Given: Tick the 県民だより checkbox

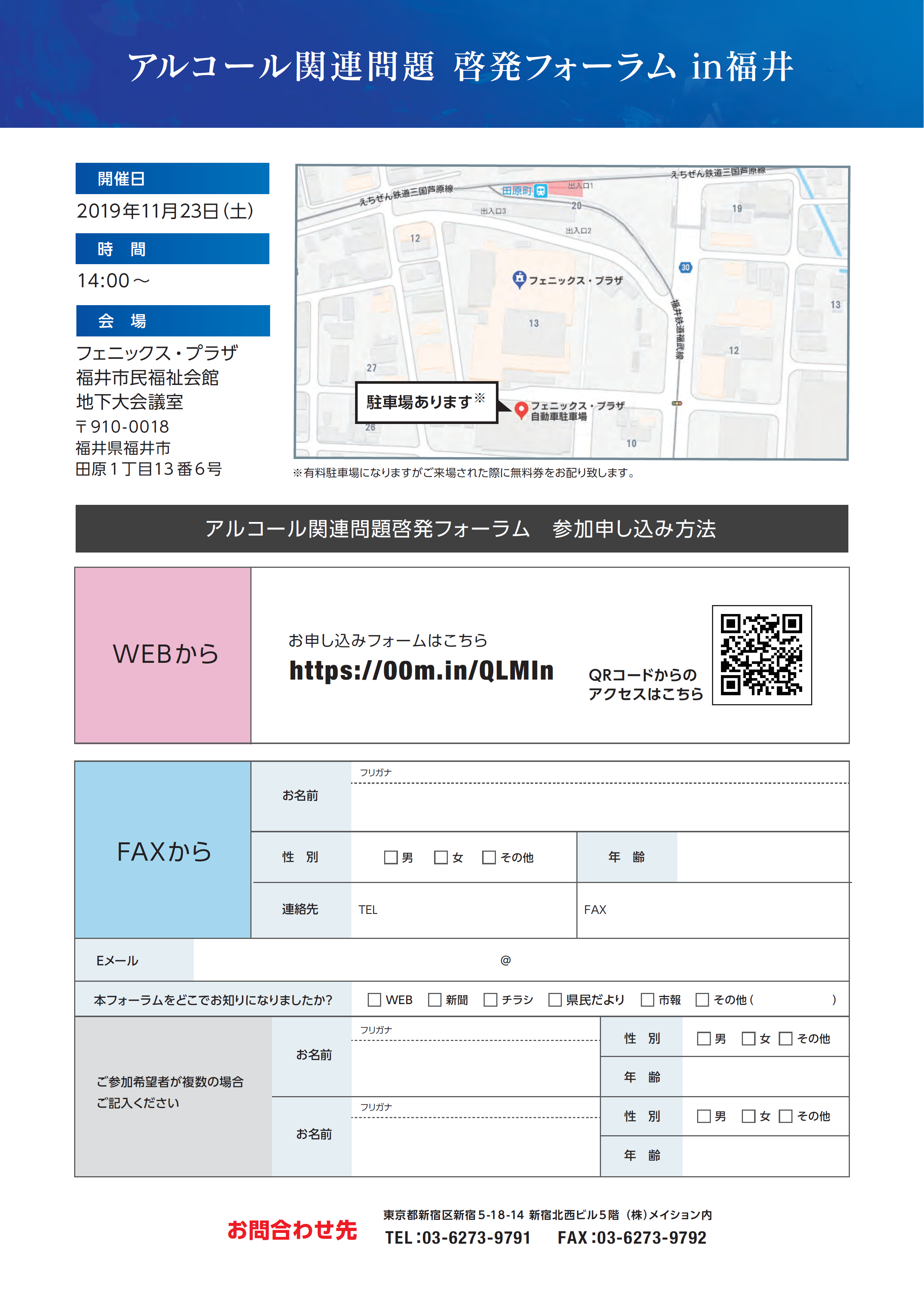Looking at the screenshot, I should [554, 1000].
